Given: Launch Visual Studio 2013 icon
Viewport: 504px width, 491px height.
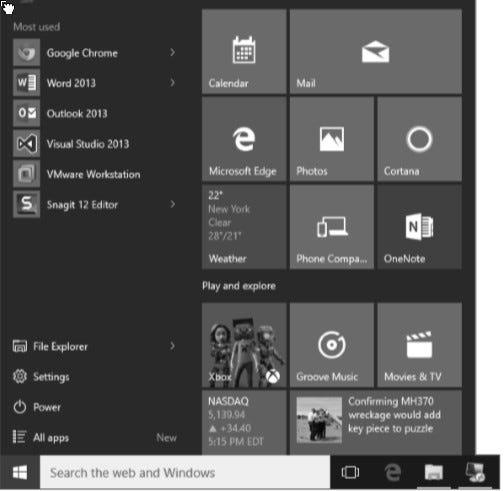Looking at the screenshot, I should pyautogui.click(x=26, y=143).
